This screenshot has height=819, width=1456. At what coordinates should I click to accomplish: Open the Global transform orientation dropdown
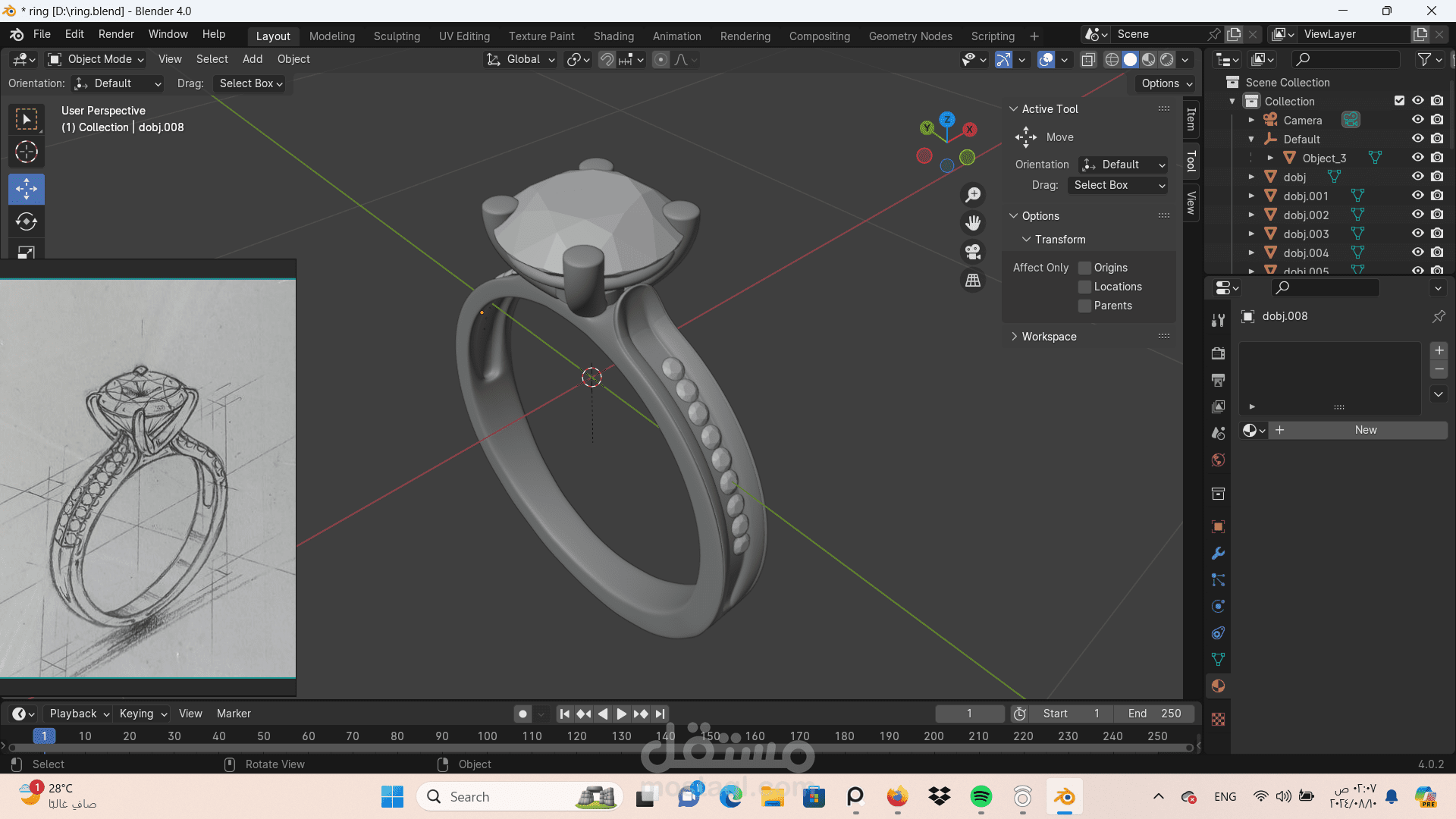tap(522, 59)
